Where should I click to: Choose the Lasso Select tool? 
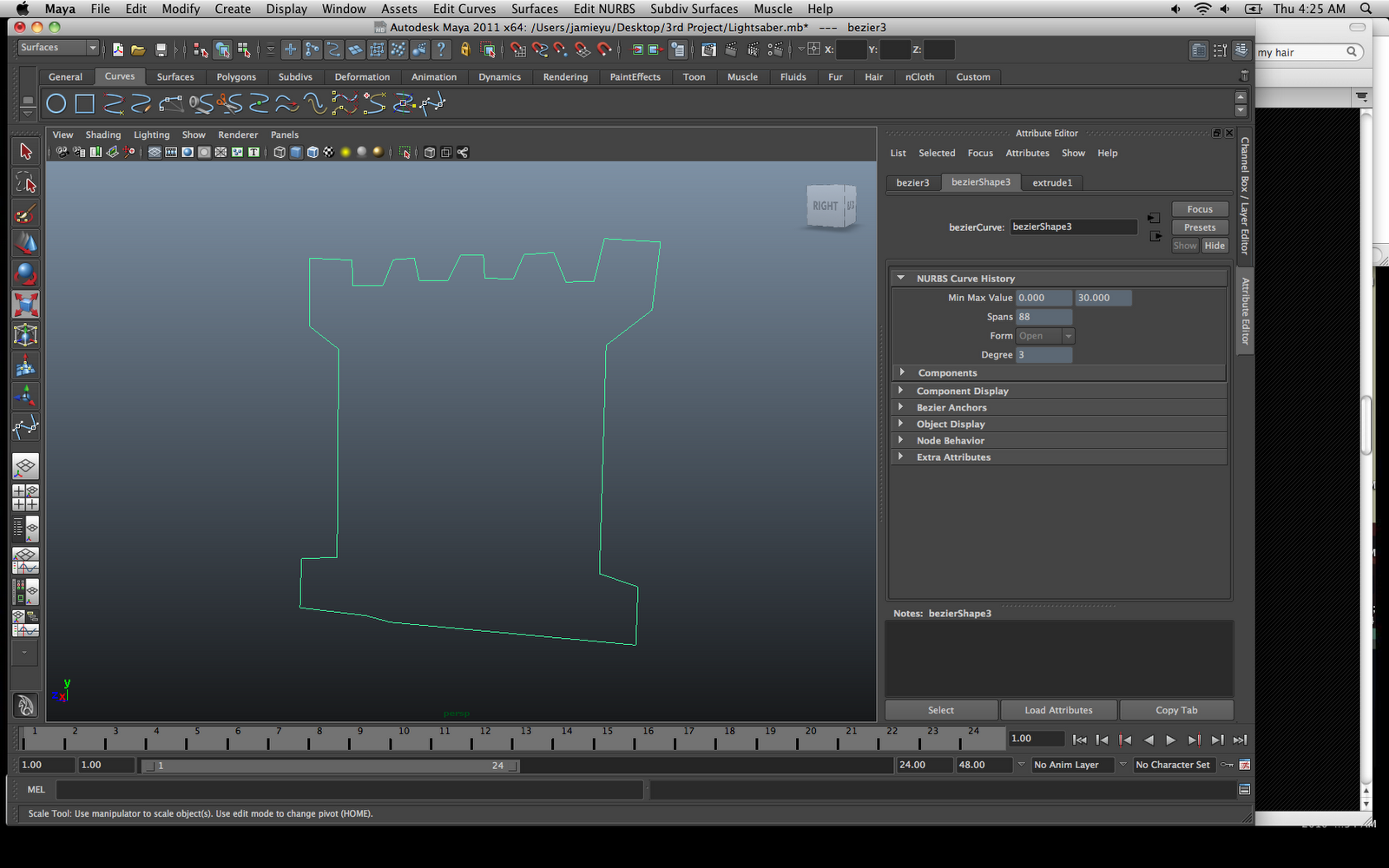pos(25,183)
